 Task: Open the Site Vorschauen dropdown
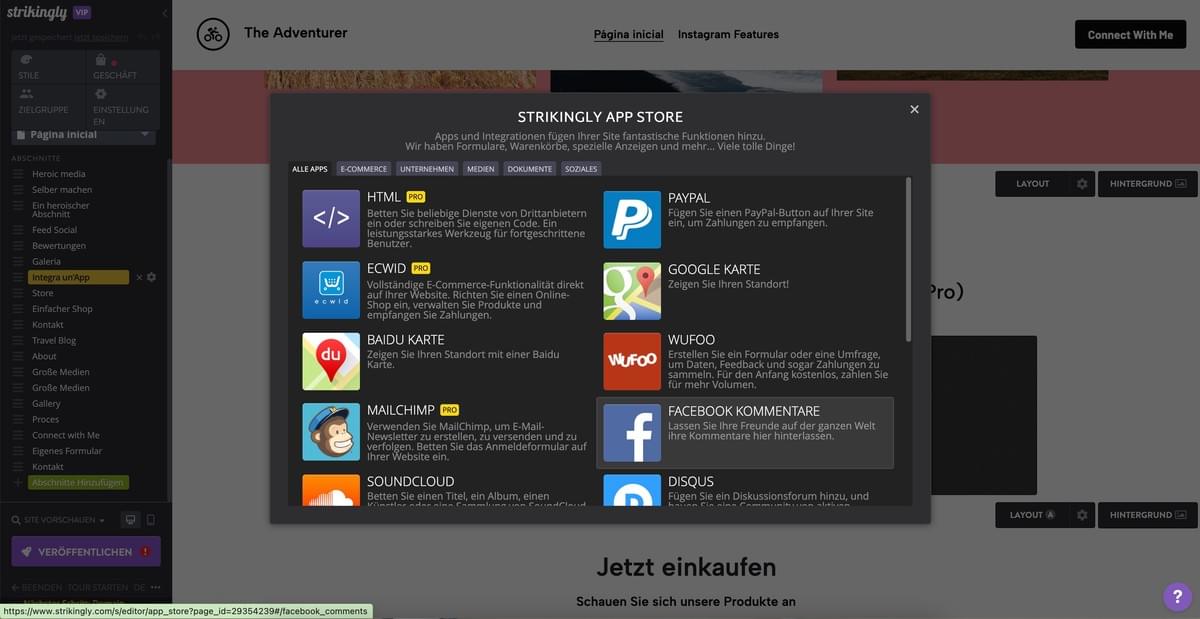59,520
